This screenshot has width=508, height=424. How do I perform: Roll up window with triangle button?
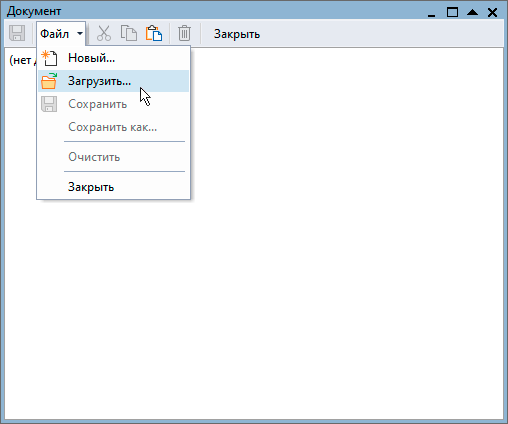(x=472, y=12)
